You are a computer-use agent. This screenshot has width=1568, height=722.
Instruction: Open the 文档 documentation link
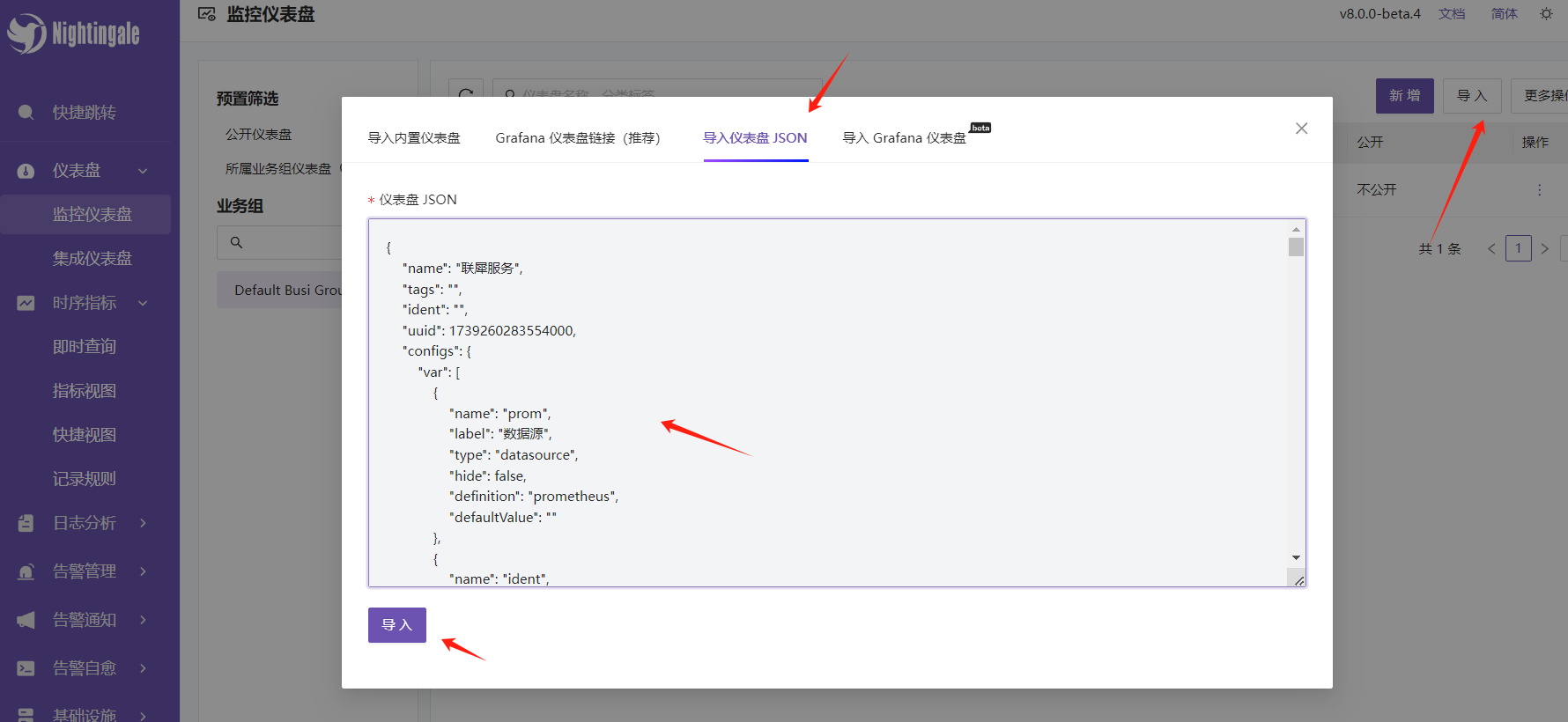[1452, 14]
